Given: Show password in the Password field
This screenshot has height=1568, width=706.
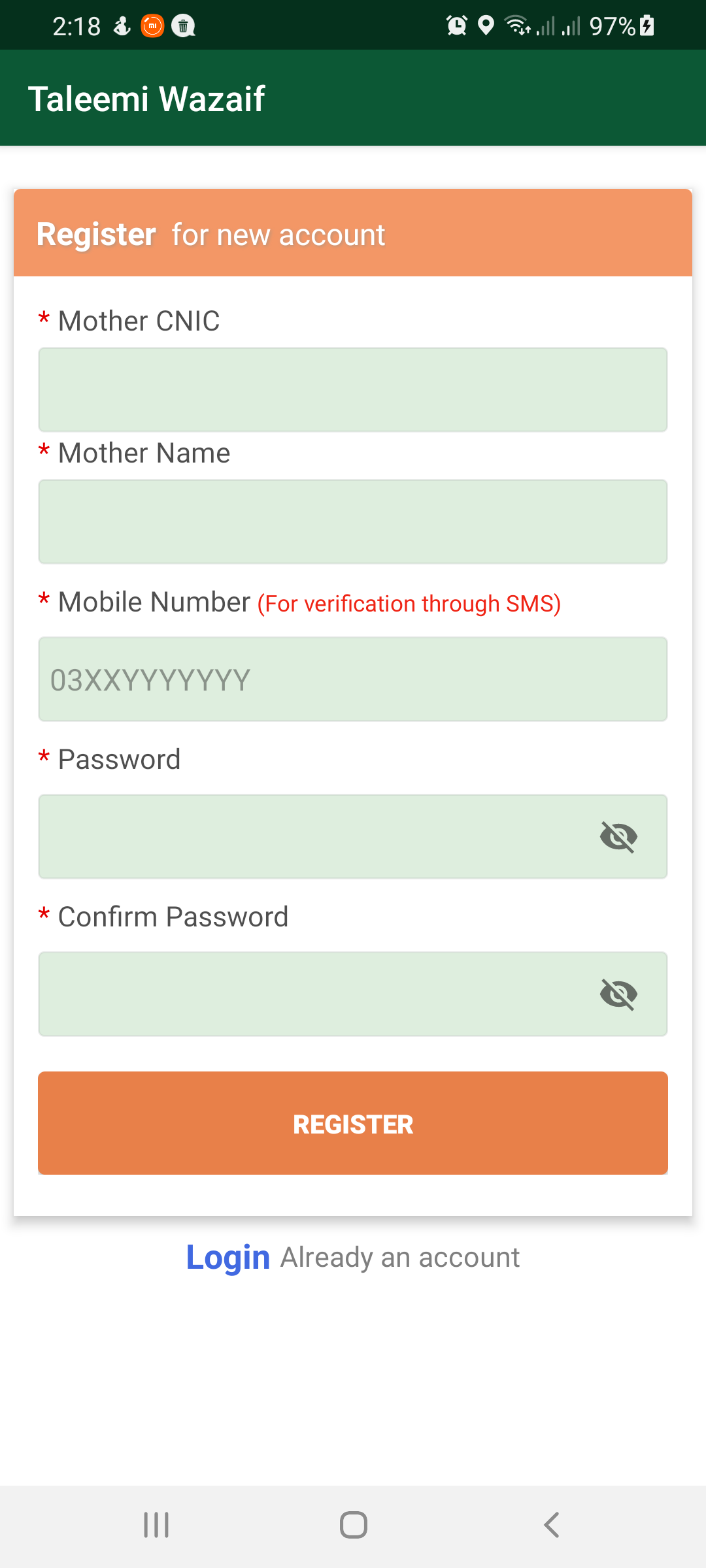Looking at the screenshot, I should [618, 837].
